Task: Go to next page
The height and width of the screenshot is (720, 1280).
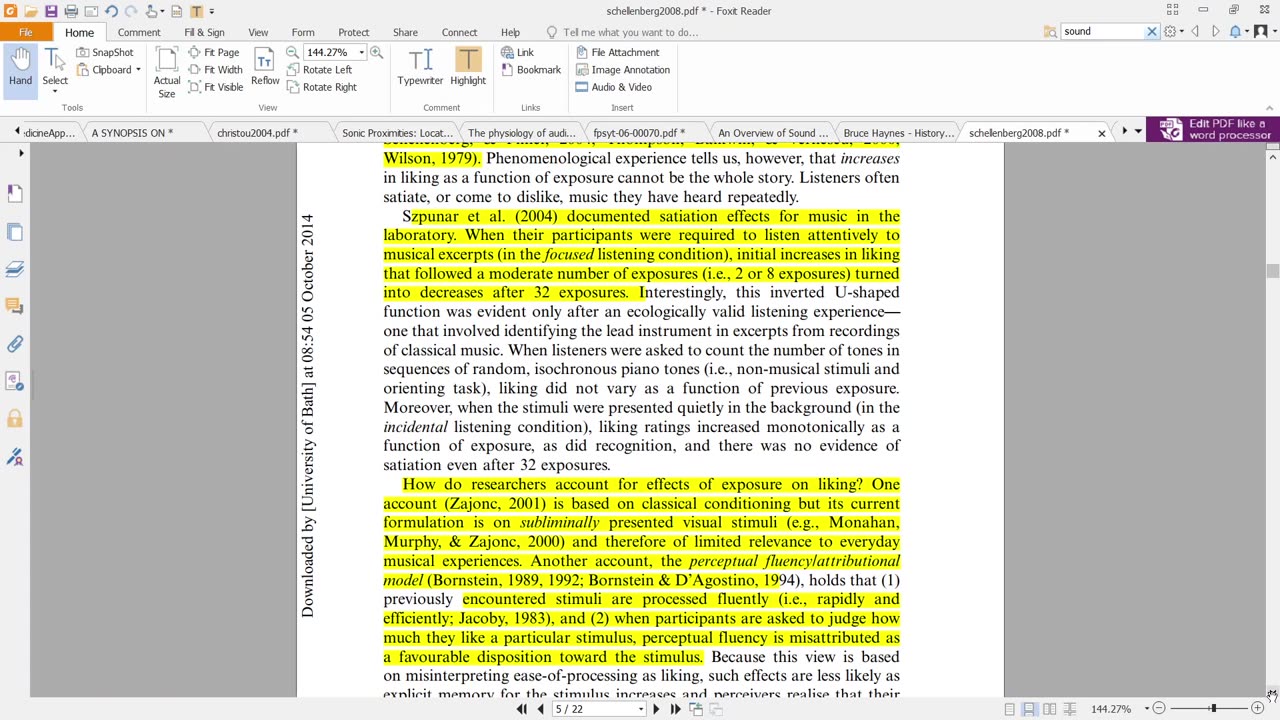Action: (656, 709)
